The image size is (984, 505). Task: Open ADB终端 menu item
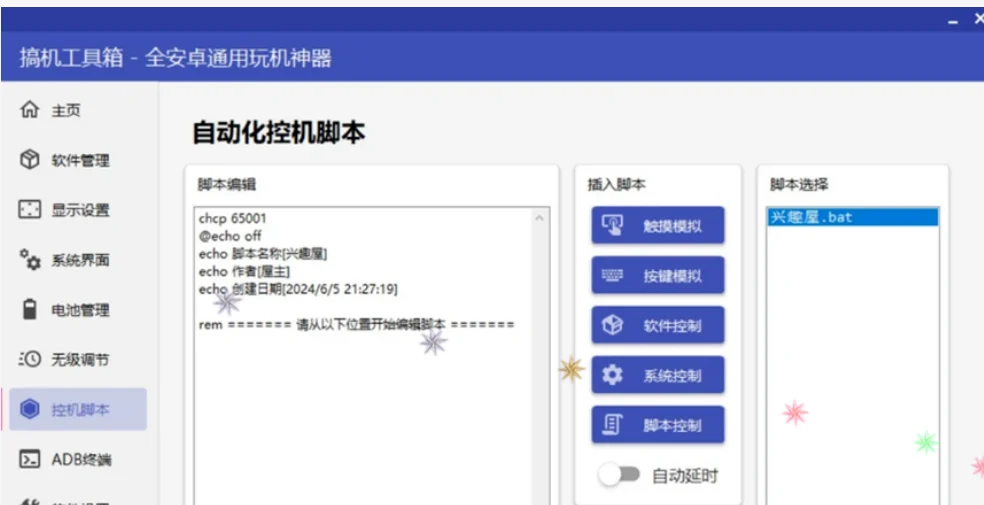pyautogui.click(x=78, y=459)
